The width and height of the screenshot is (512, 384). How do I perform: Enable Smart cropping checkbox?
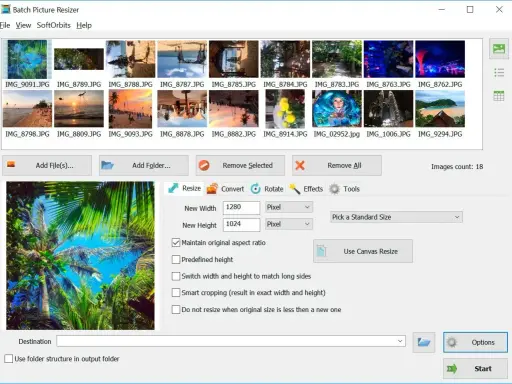(176, 292)
